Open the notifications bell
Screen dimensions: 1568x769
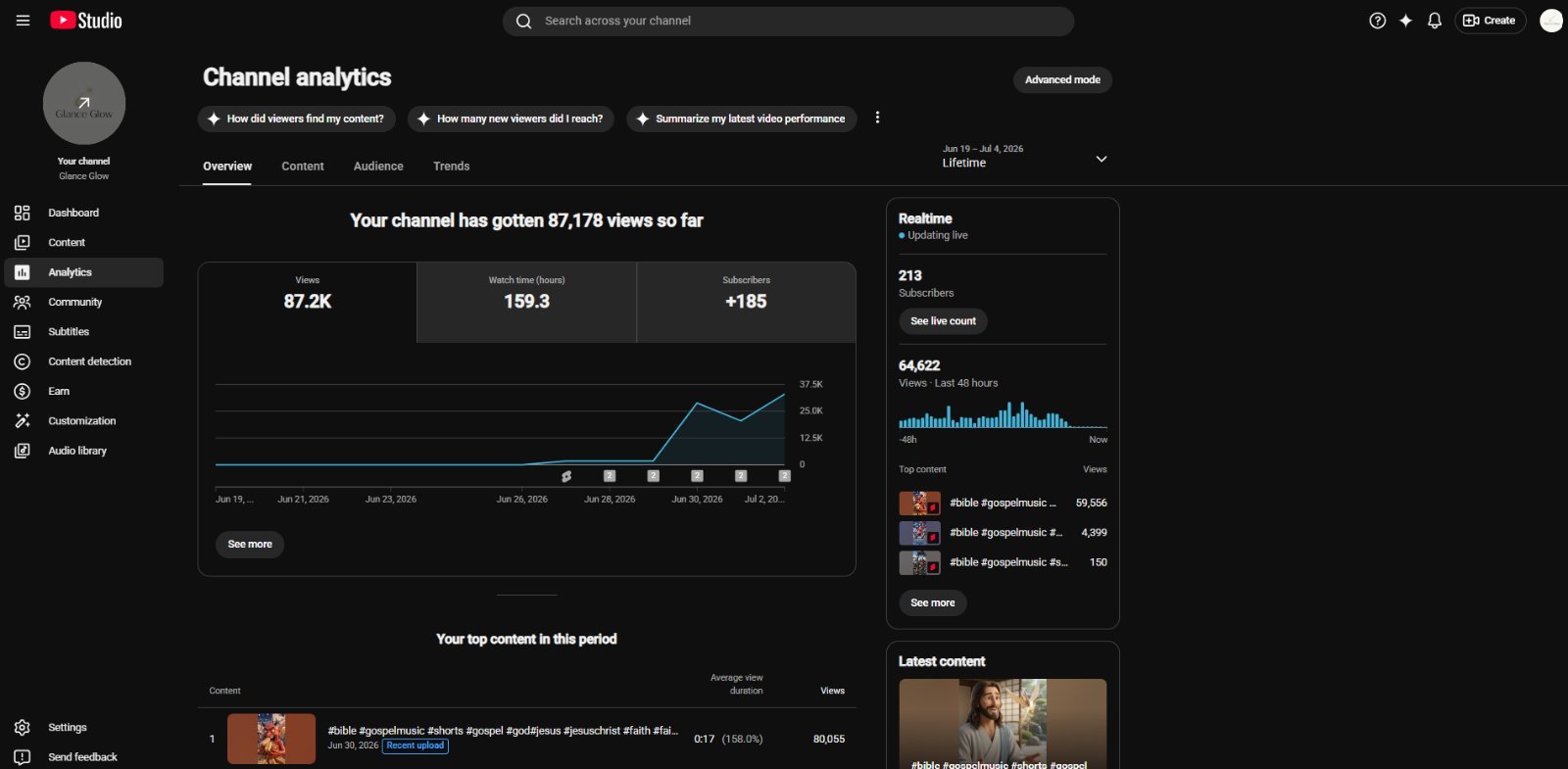click(1434, 21)
